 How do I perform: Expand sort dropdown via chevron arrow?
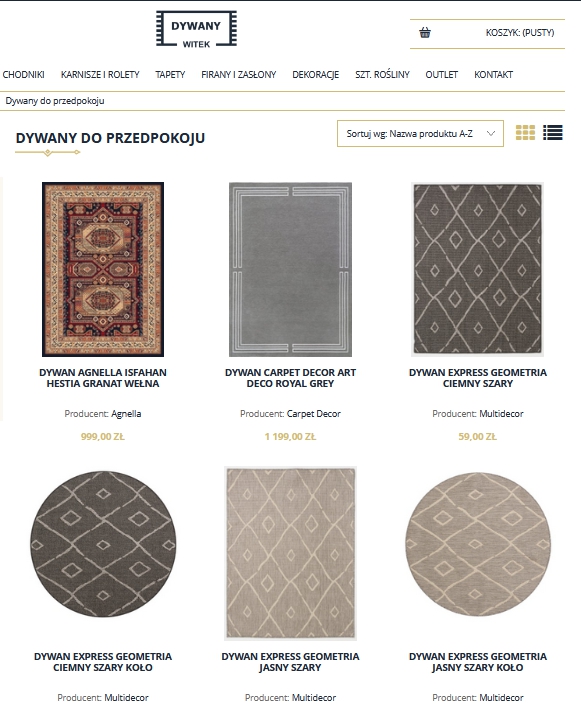(x=491, y=134)
